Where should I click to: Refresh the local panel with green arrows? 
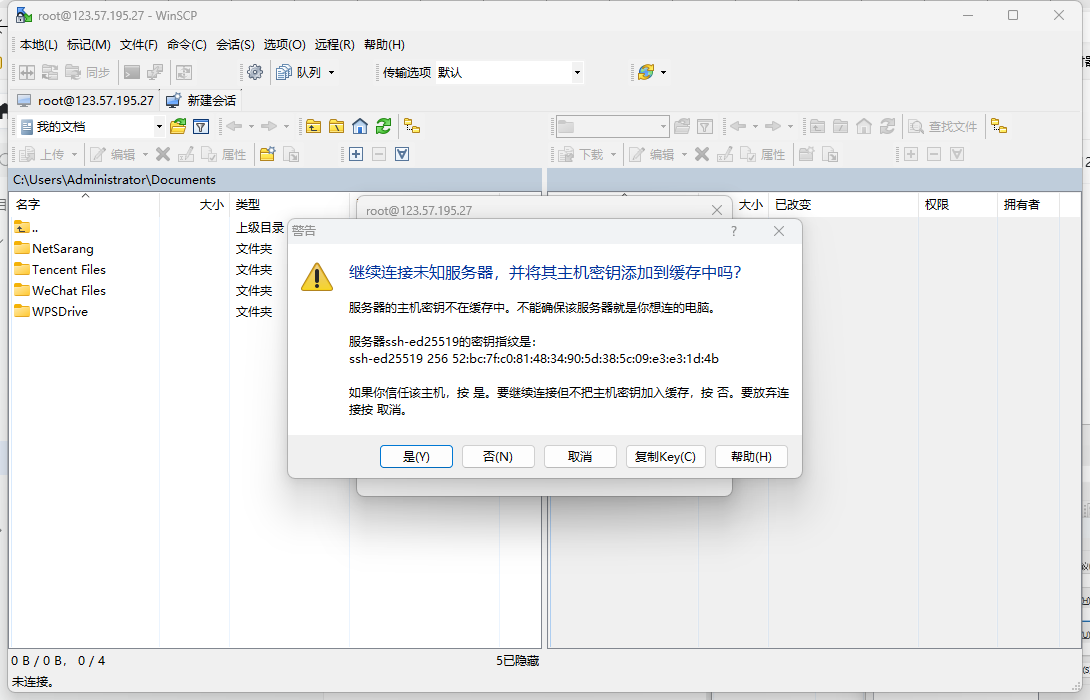point(383,127)
